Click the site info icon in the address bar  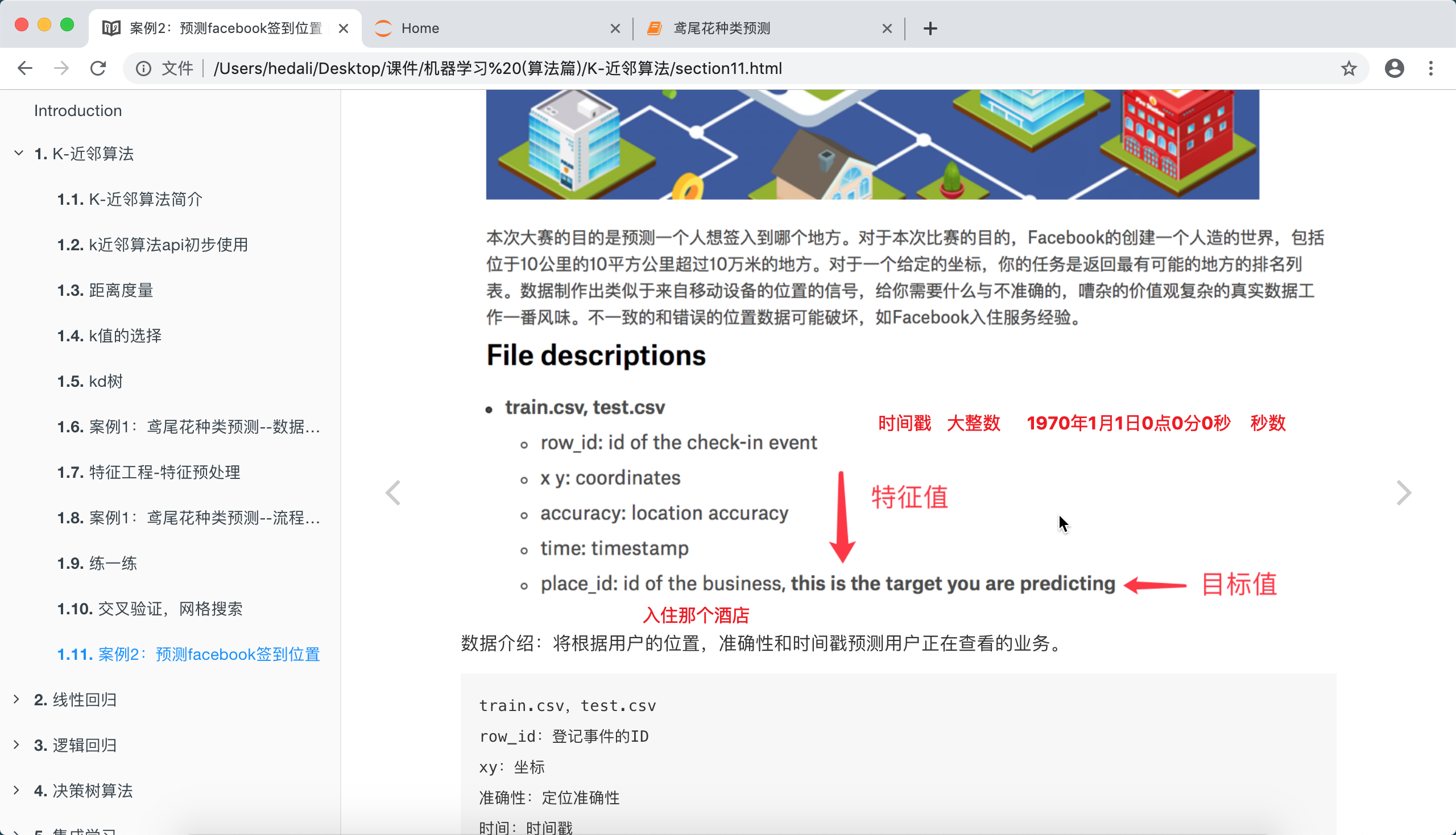143,68
